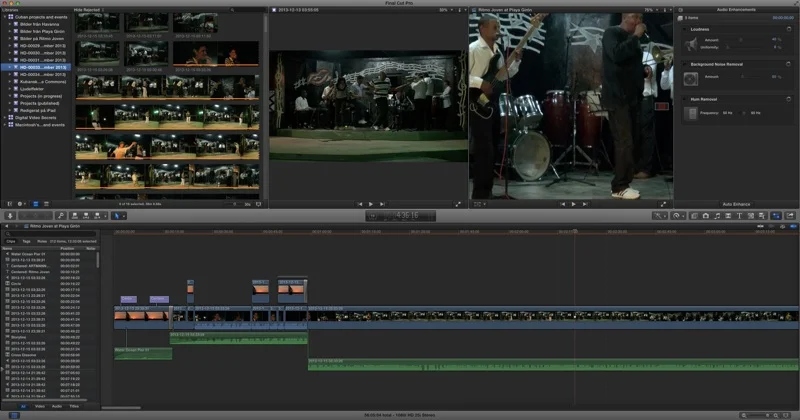Toggle the Inspector button in toolbar
Image resolution: width=800 pixels, height=420 pixels.
[x=776, y=216]
